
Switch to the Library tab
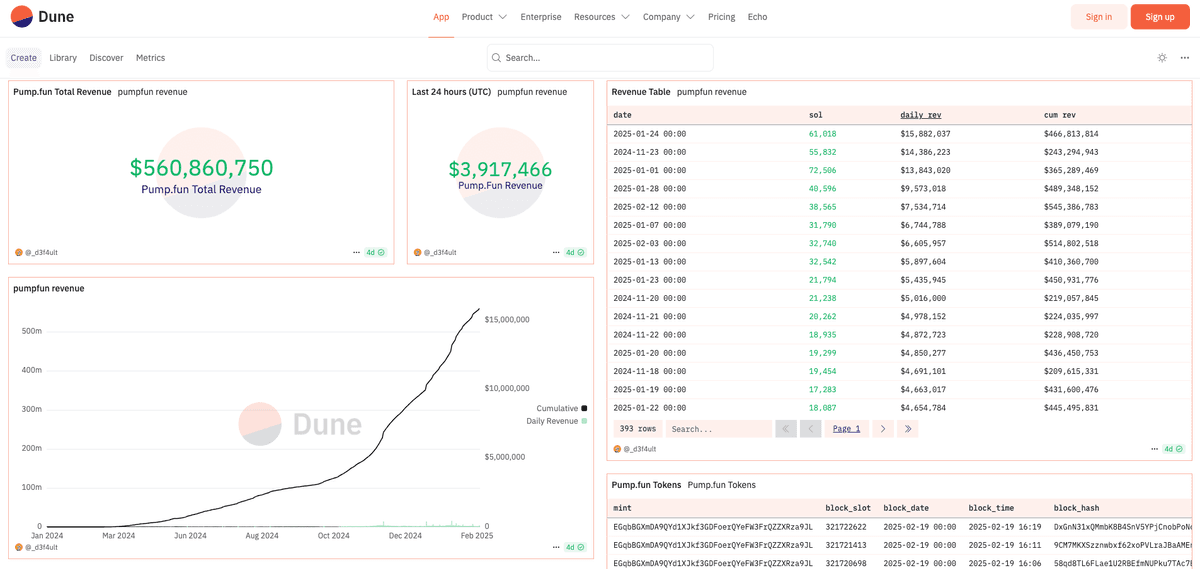click(63, 58)
